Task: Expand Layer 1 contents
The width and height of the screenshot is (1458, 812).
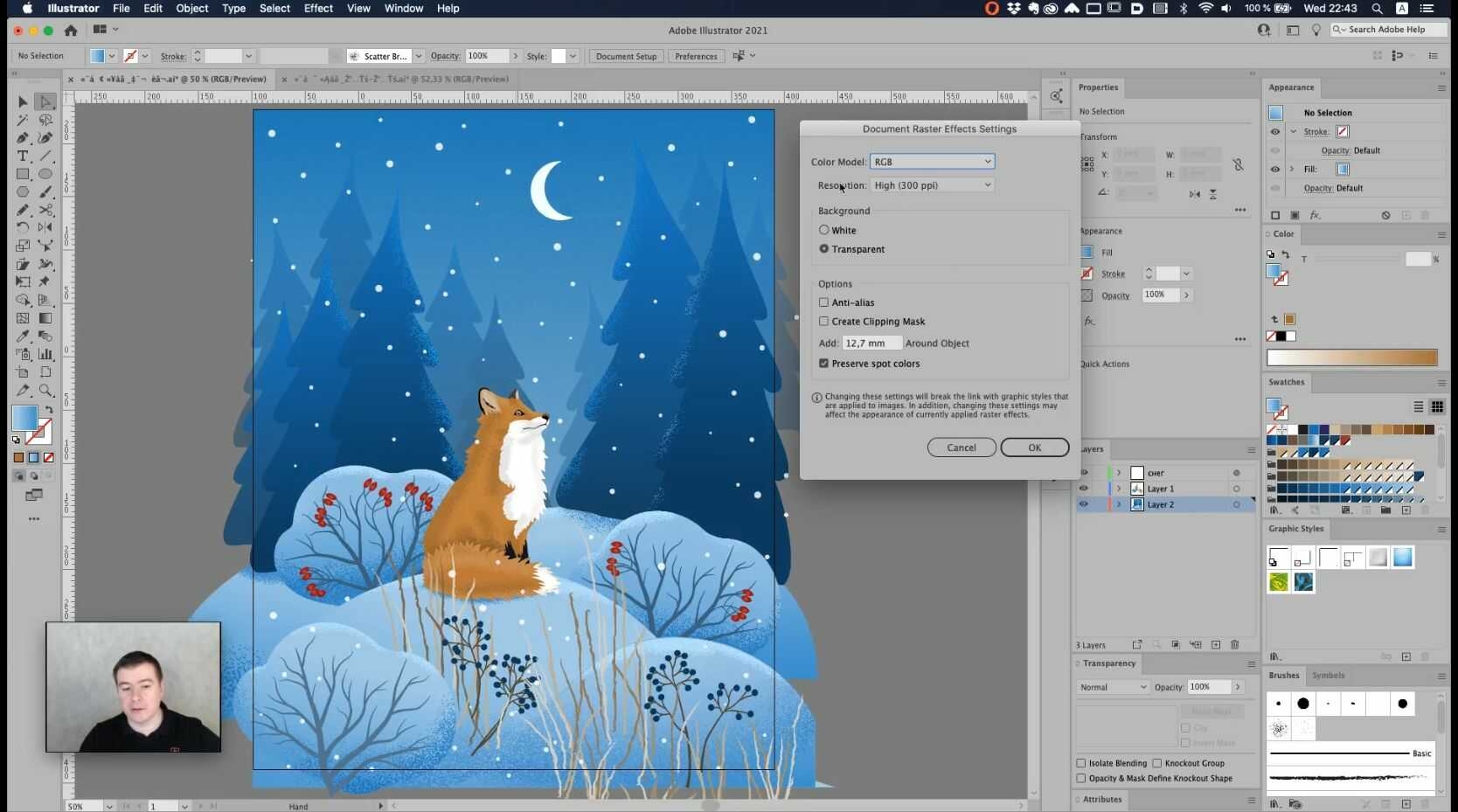Action: pyautogui.click(x=1119, y=489)
